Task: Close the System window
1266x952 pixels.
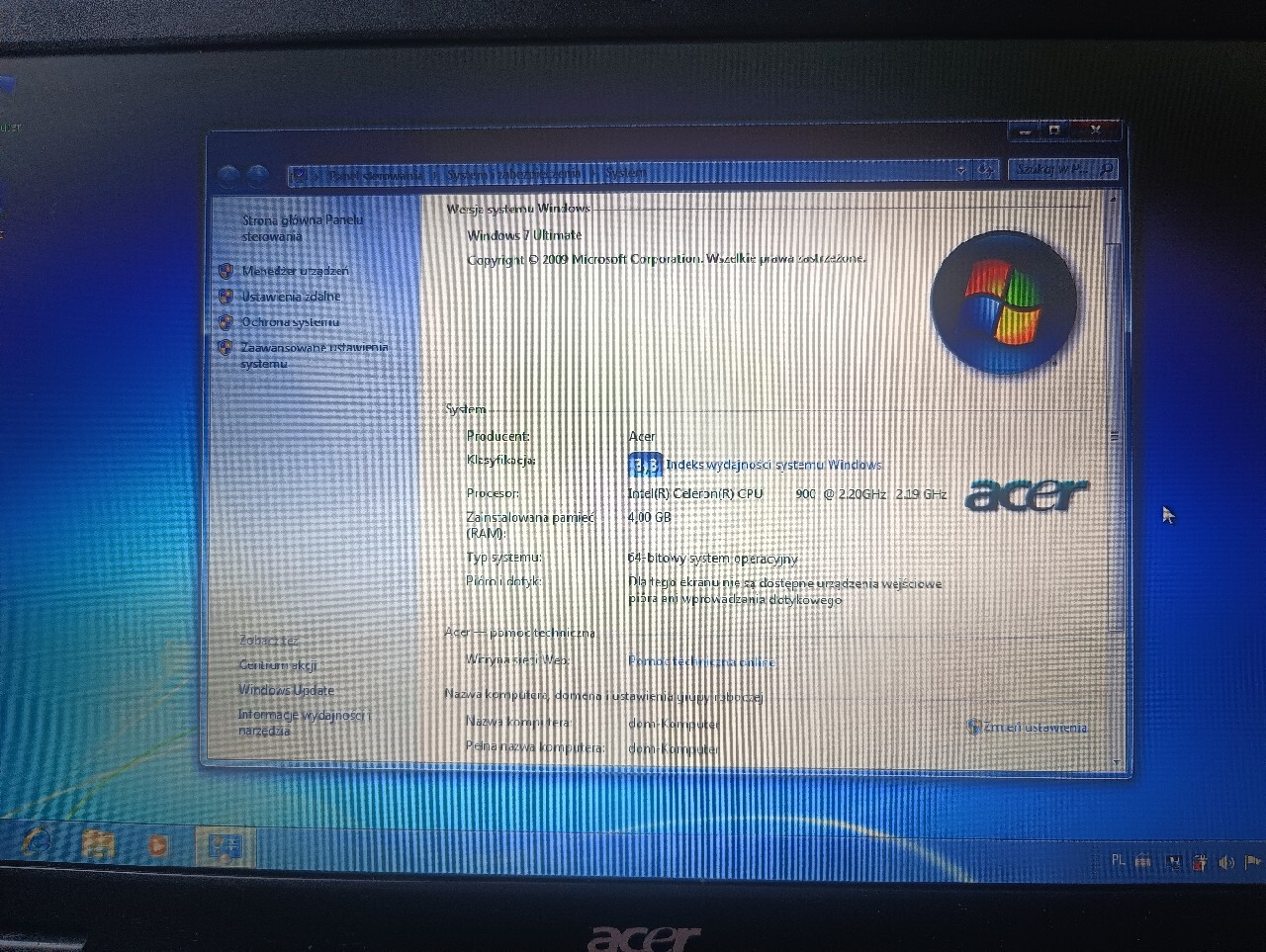Action: coord(1095,129)
